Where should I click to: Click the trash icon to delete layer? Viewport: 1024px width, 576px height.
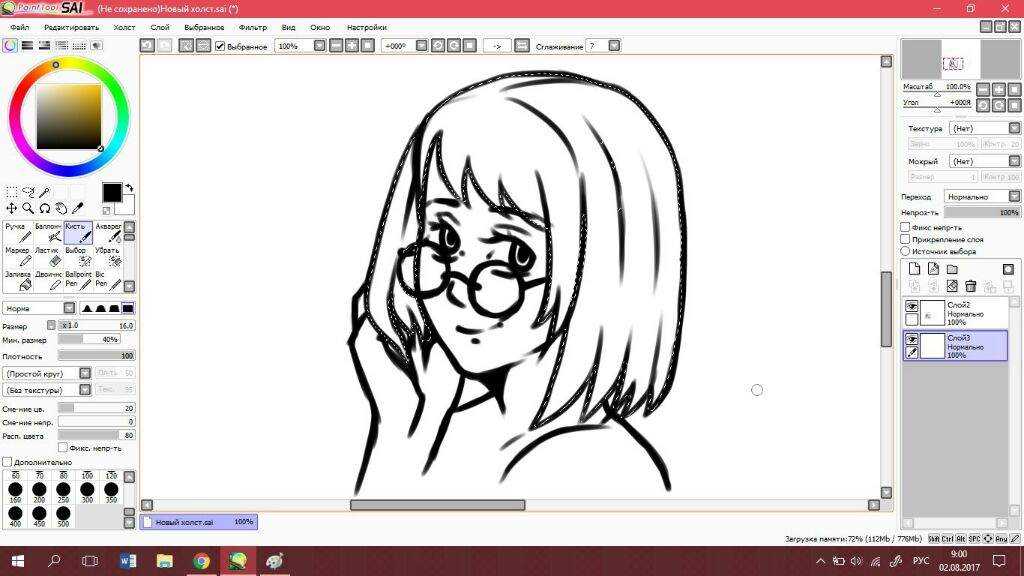click(x=971, y=286)
